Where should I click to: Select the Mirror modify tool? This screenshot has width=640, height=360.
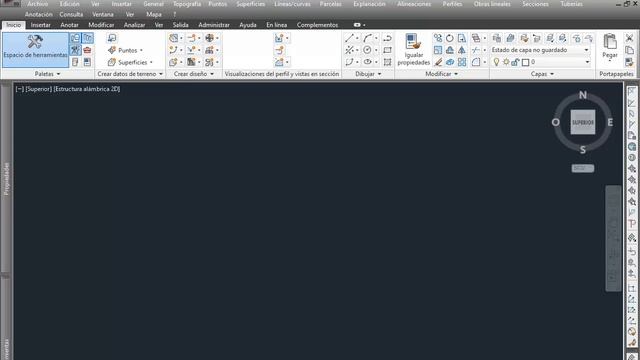tap(461, 50)
